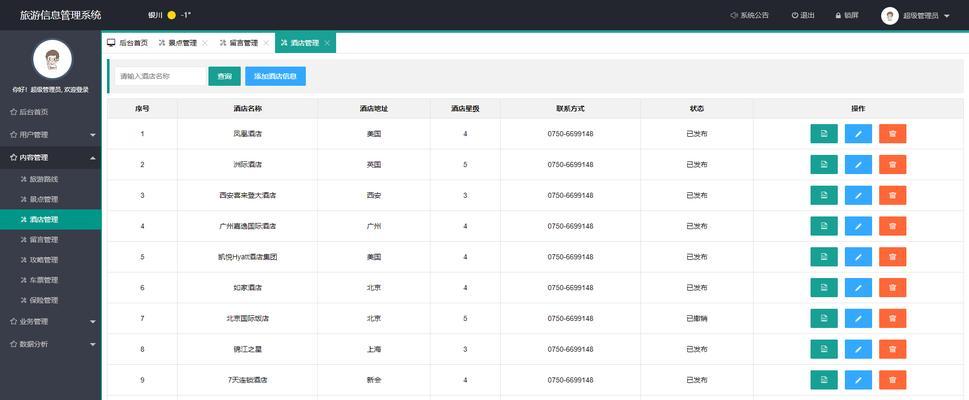The image size is (969, 400).
Task: Click 酒店星级 column header
Action: pos(465,108)
